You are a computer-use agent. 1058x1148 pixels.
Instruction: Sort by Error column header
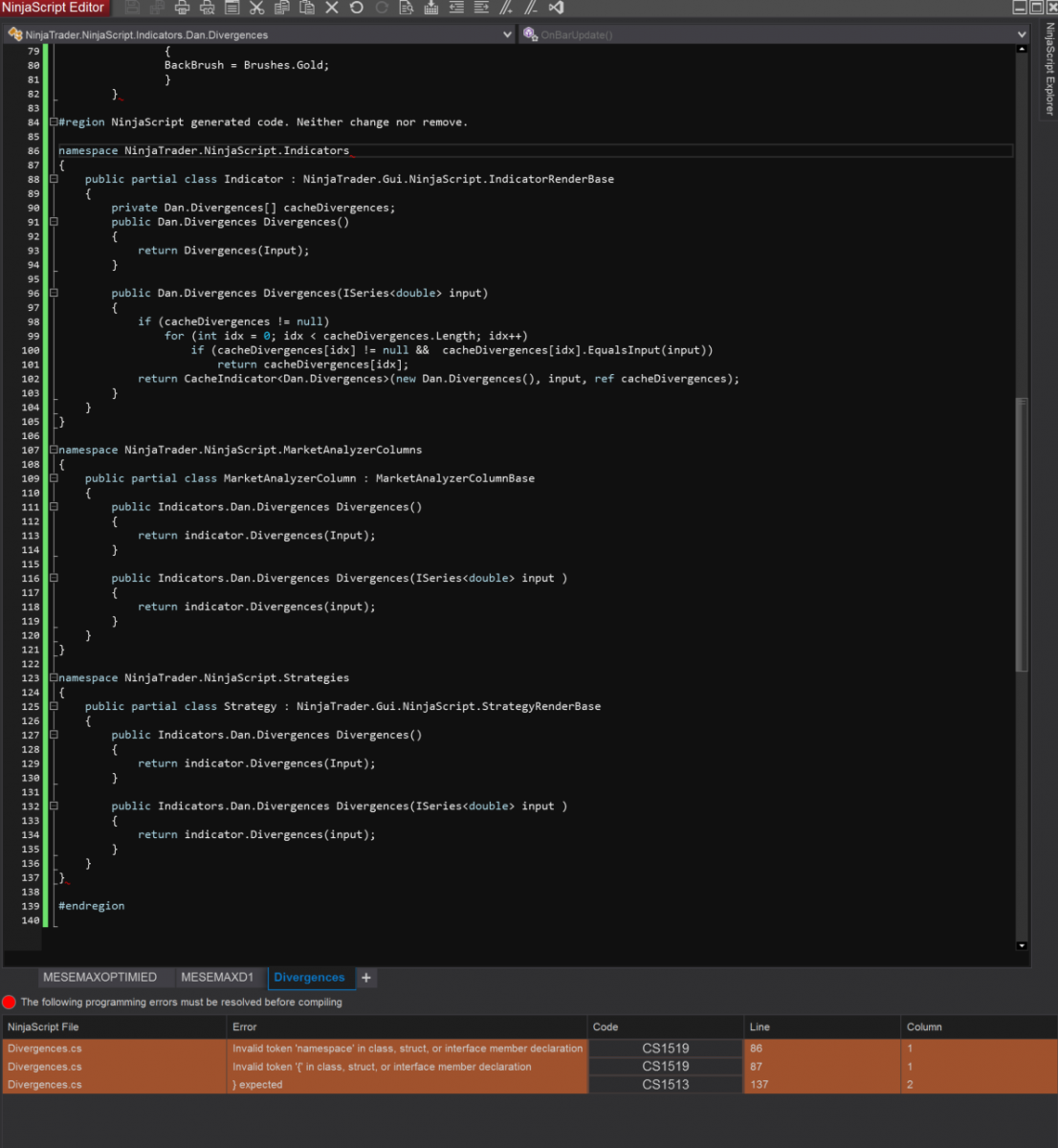pyautogui.click(x=407, y=1027)
